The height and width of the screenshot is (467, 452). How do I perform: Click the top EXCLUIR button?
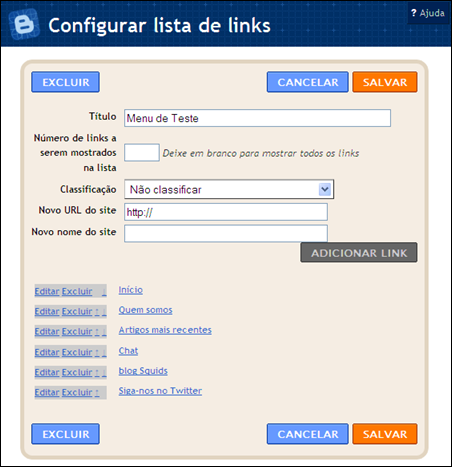click(x=65, y=82)
